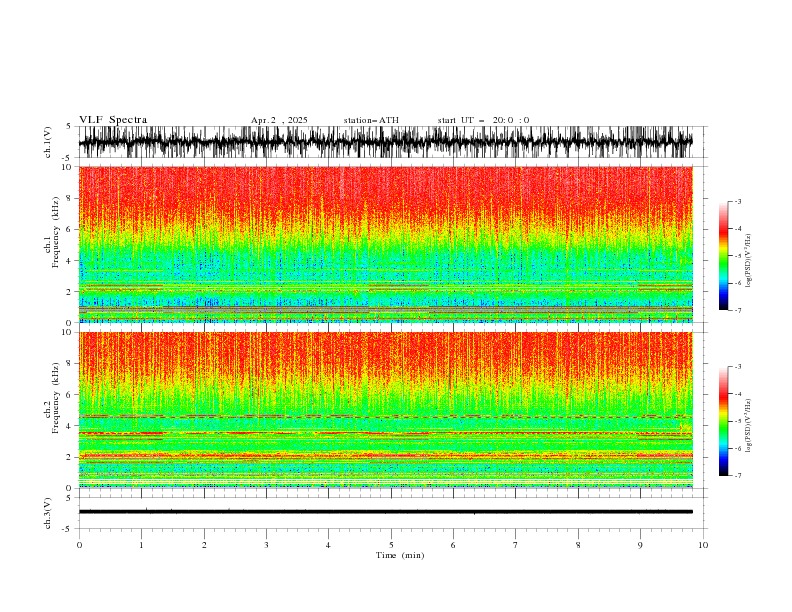Click the "ch.1(V)" axis label

point(48,142)
